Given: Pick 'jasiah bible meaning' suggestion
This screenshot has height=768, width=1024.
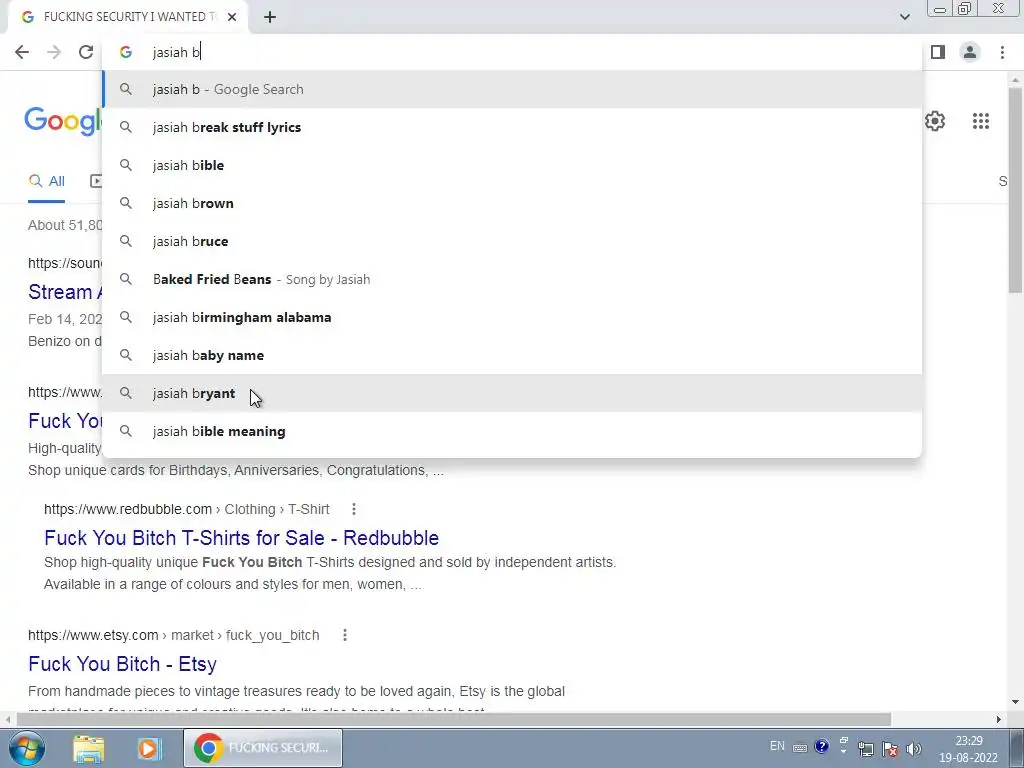Looking at the screenshot, I should tap(512, 431).
